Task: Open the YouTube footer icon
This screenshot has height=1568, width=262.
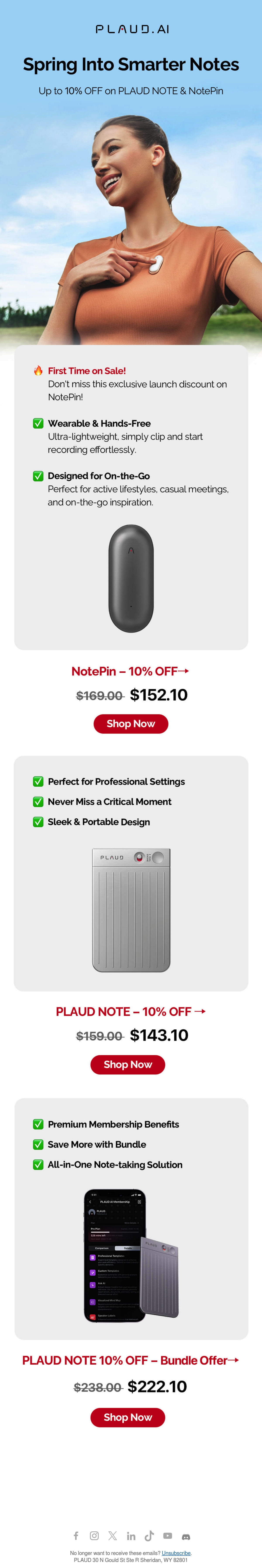Action: click(x=167, y=1536)
